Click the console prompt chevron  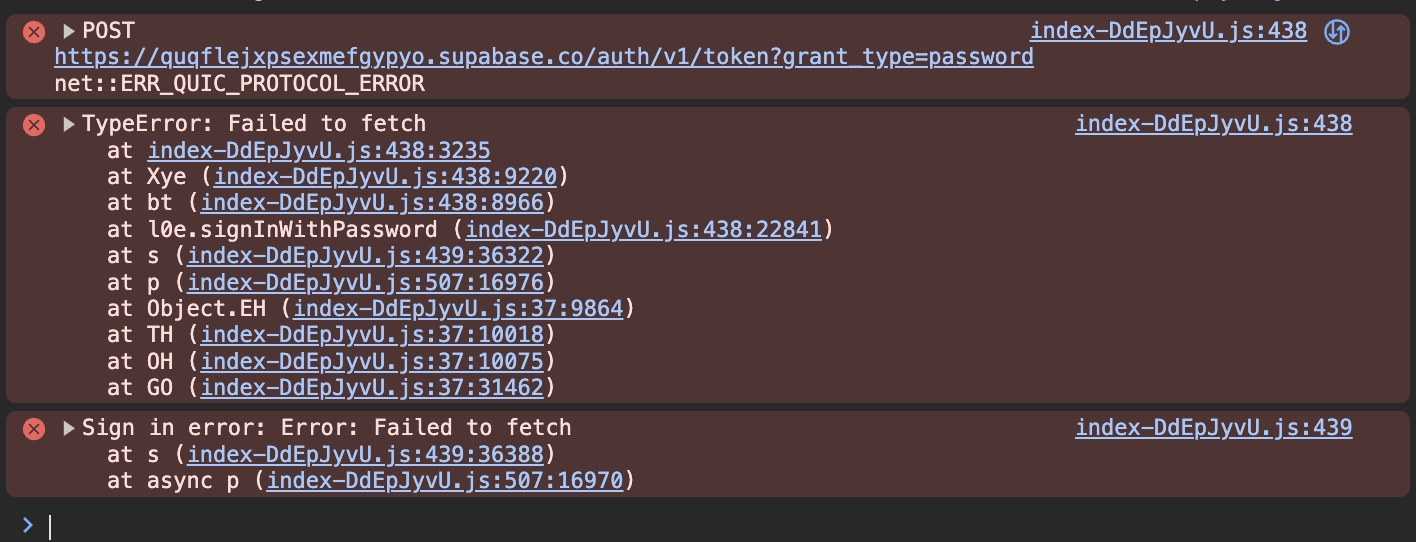[28, 525]
